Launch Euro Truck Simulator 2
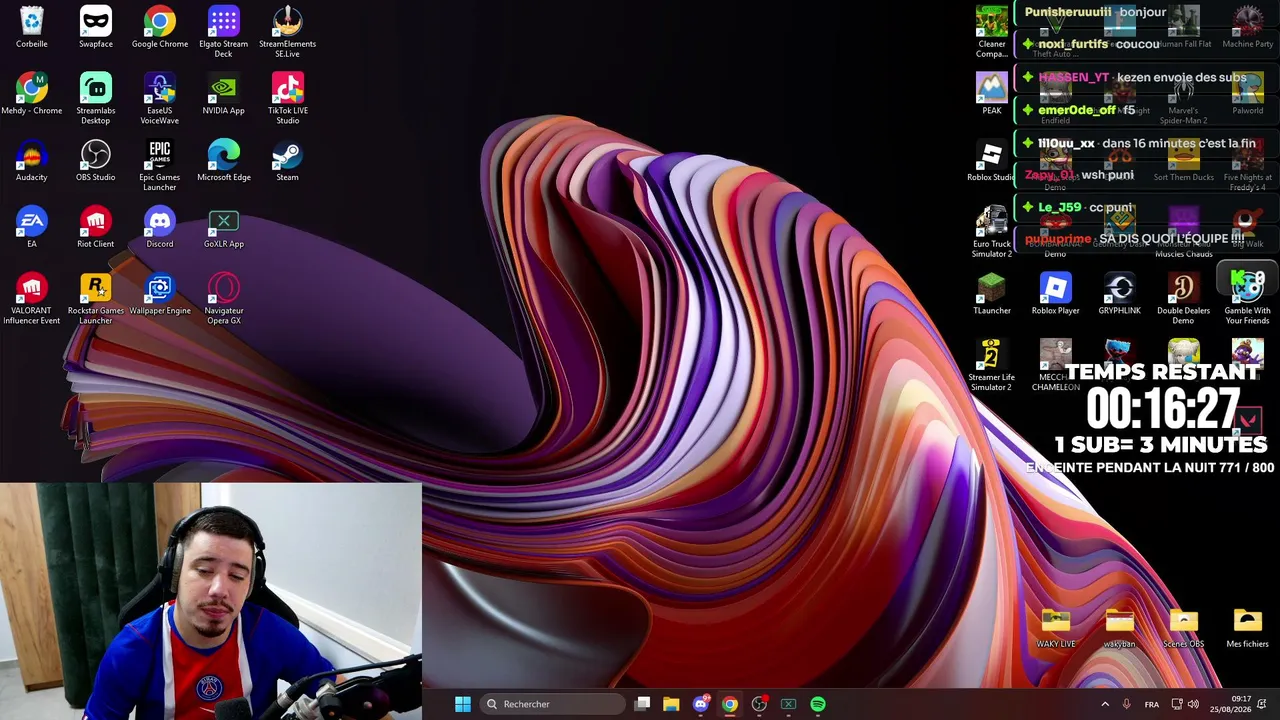 coord(992,231)
